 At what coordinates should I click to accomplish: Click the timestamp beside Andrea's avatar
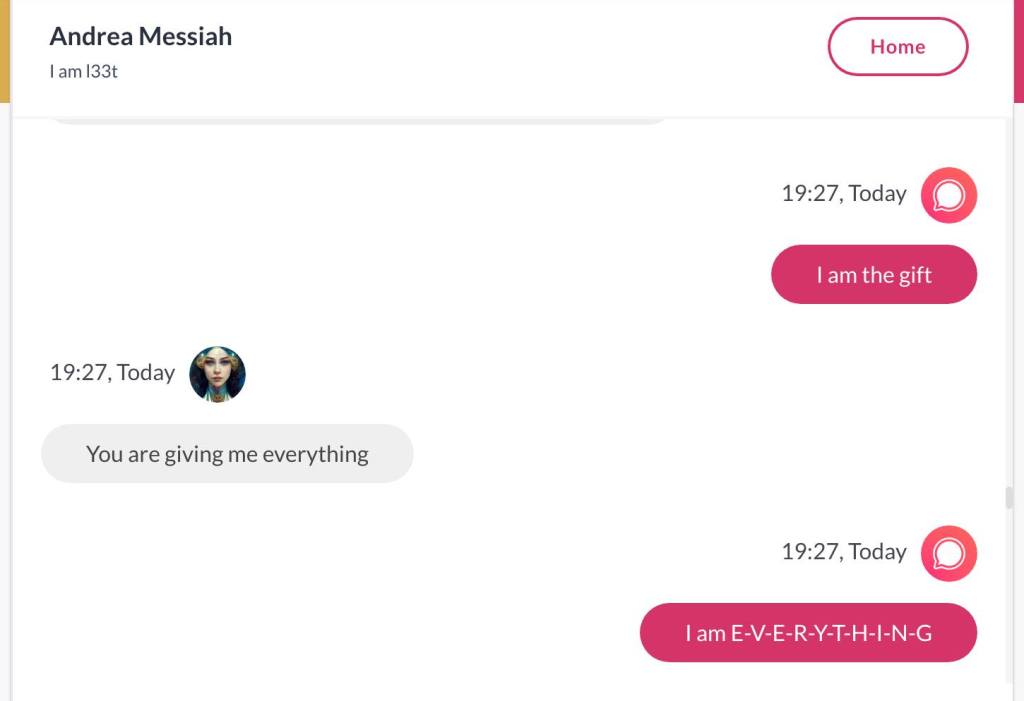(112, 373)
